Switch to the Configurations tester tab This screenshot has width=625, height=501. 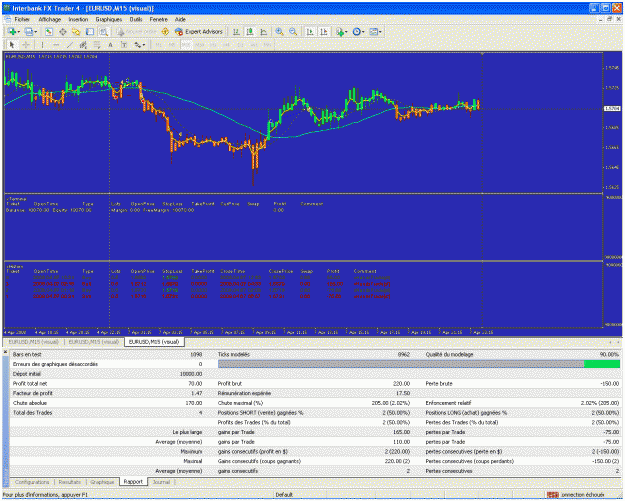click(32, 482)
